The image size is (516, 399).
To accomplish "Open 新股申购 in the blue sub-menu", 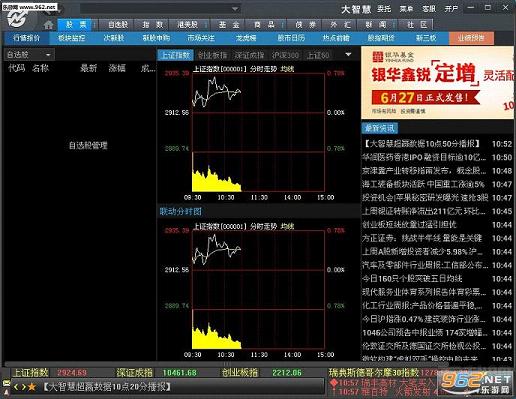I will [x=156, y=38].
